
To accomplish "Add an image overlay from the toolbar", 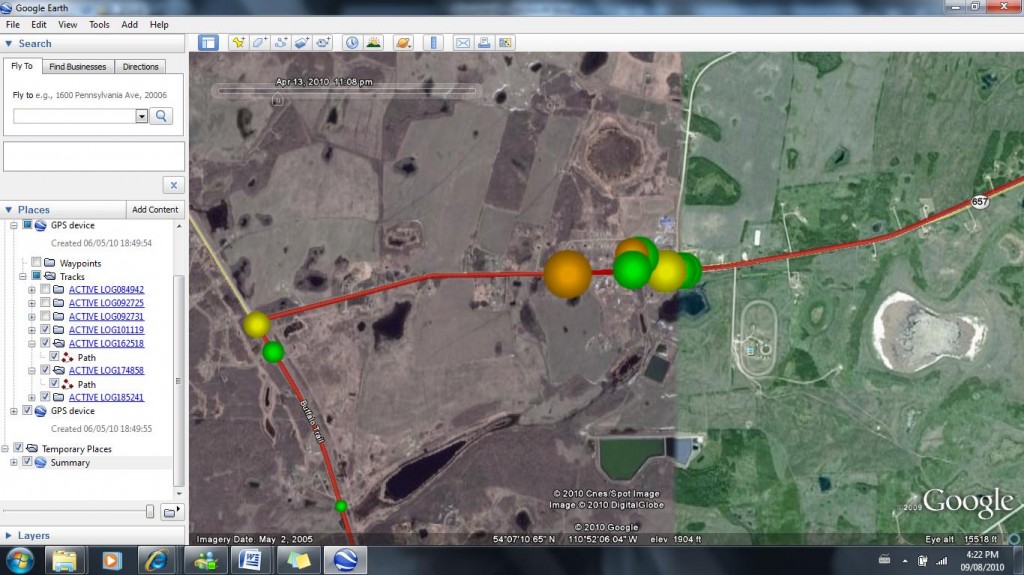I will [x=302, y=43].
